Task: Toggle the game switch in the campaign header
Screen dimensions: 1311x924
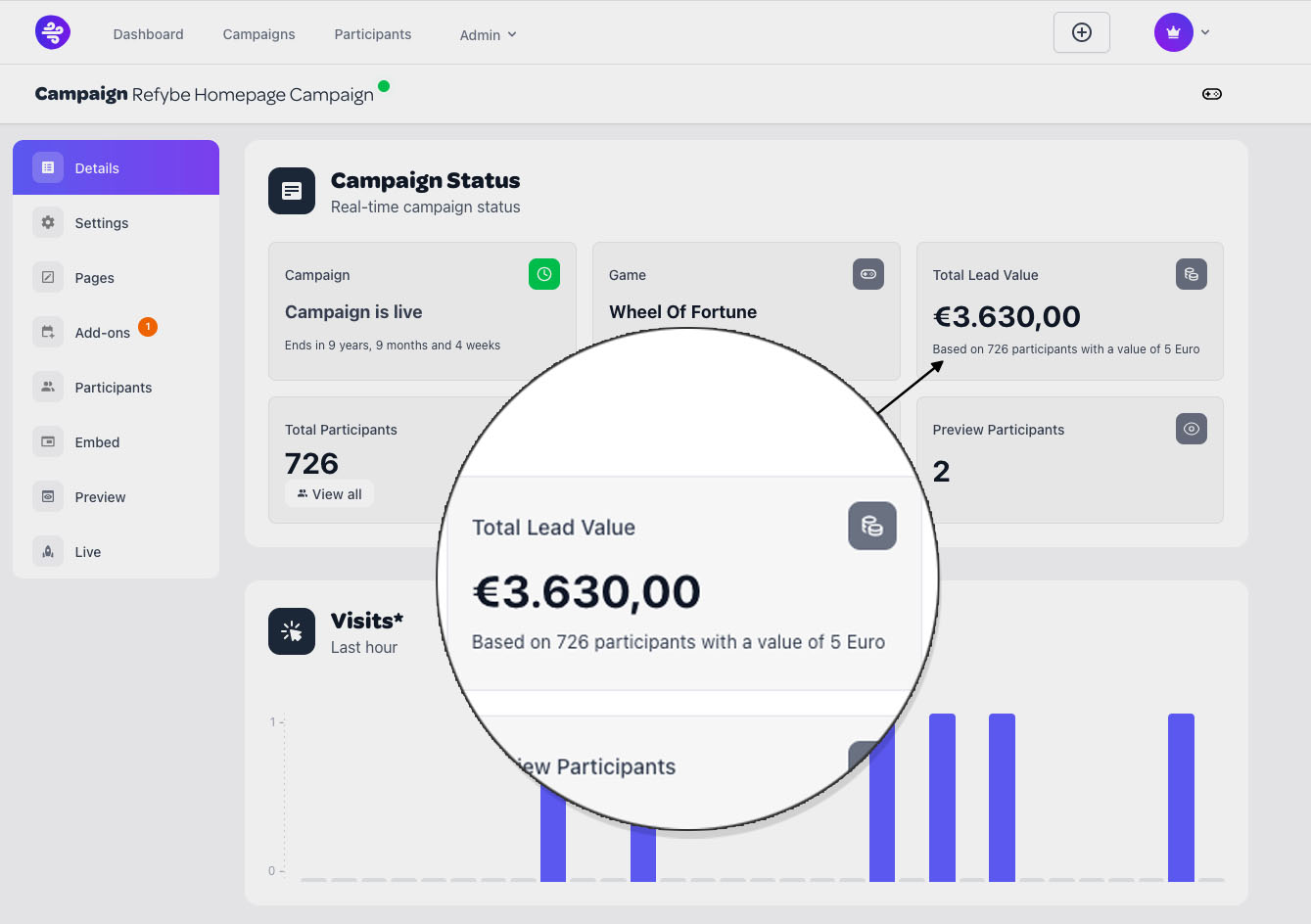Action: coord(1211,93)
